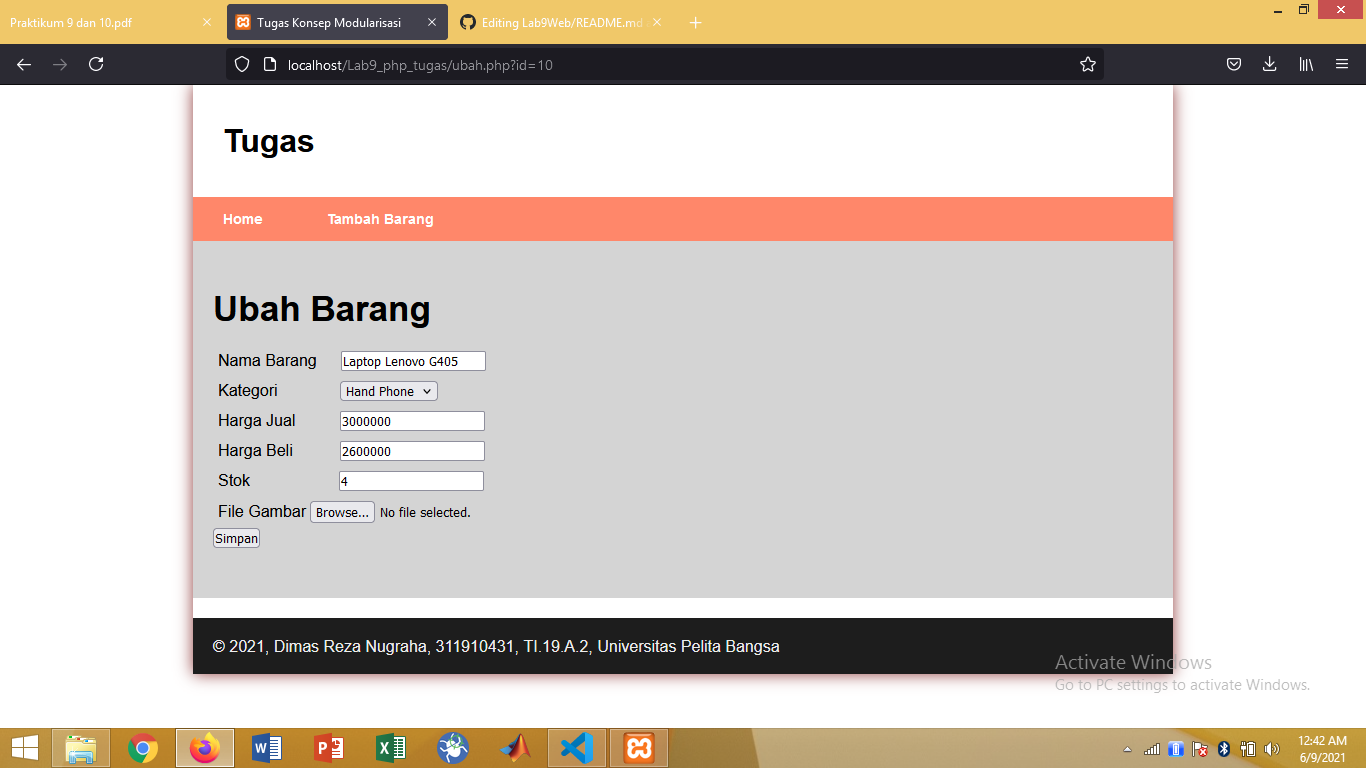The image size is (1366, 768).
Task: Click the forward navigation arrow
Action: coord(60,64)
